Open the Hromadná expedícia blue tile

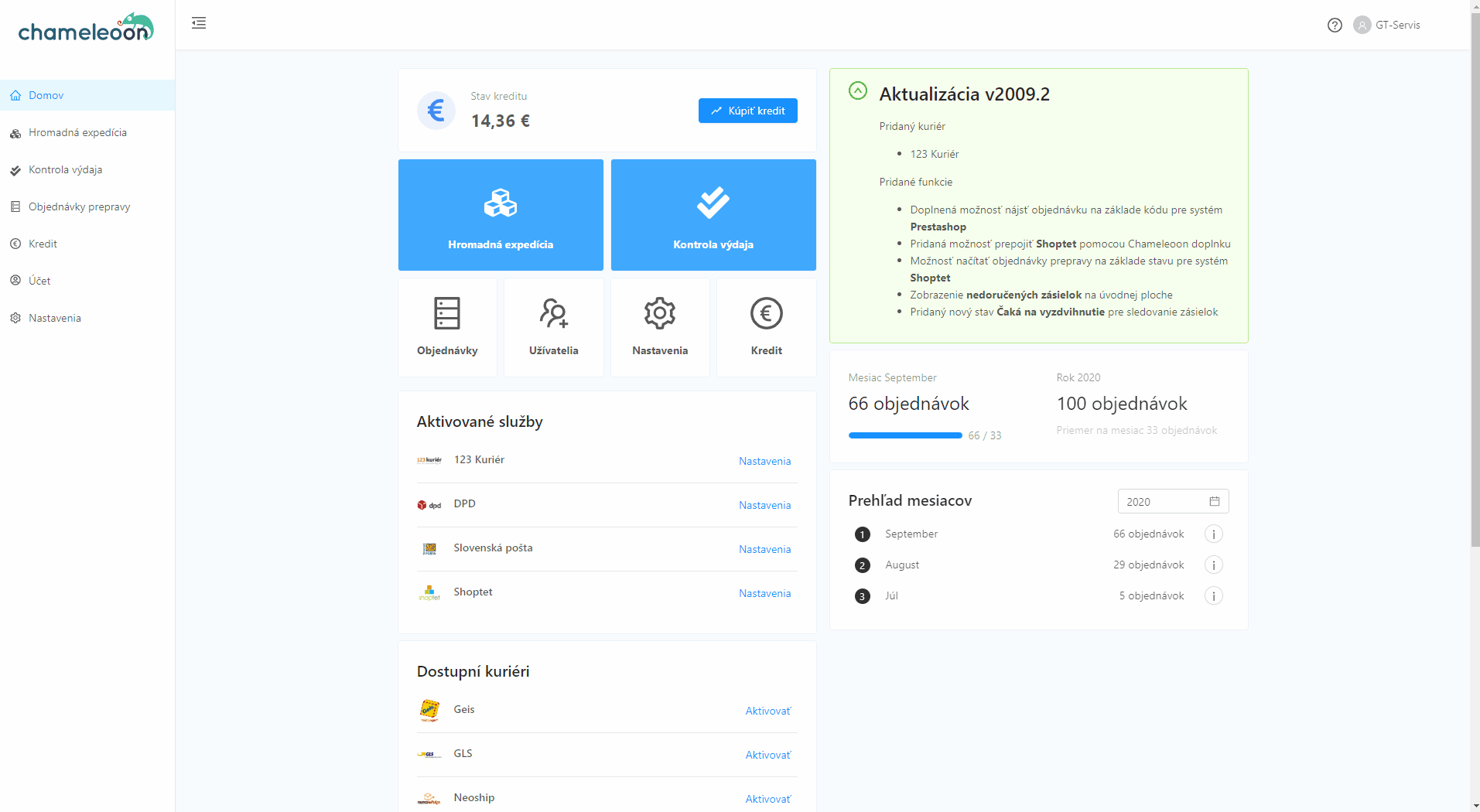click(501, 215)
